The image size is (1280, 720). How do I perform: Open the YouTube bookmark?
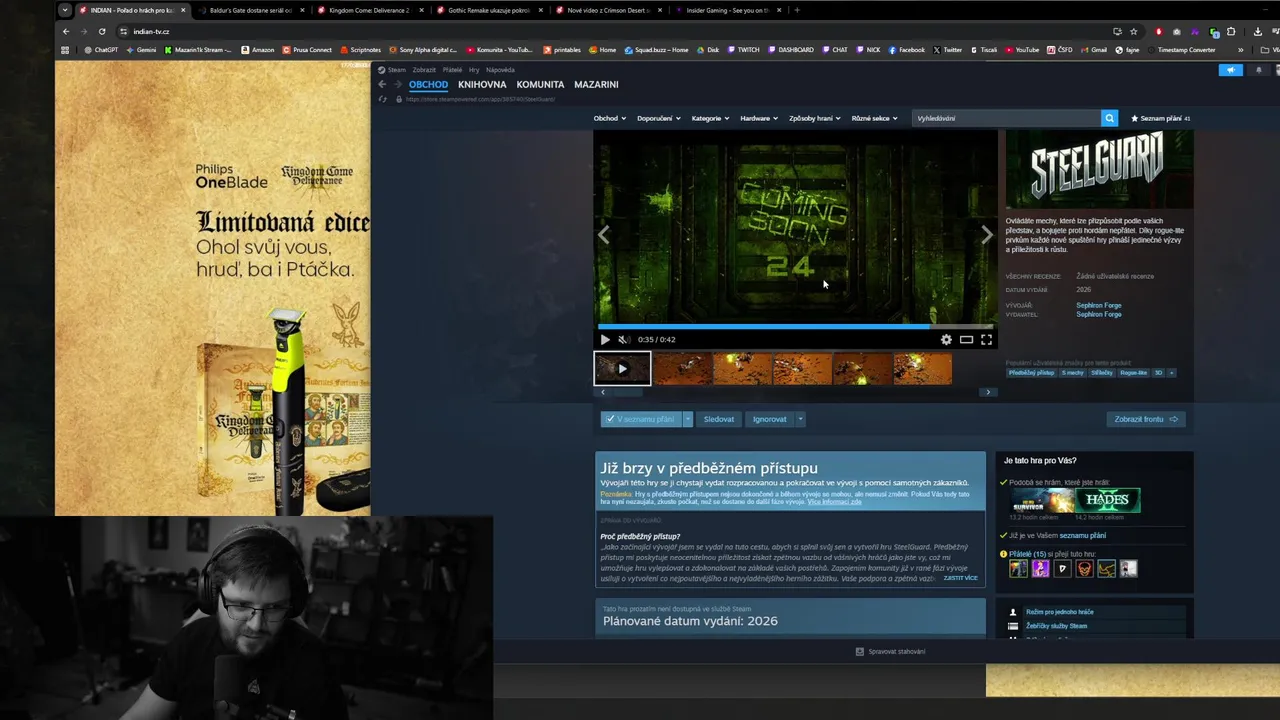coord(1022,49)
